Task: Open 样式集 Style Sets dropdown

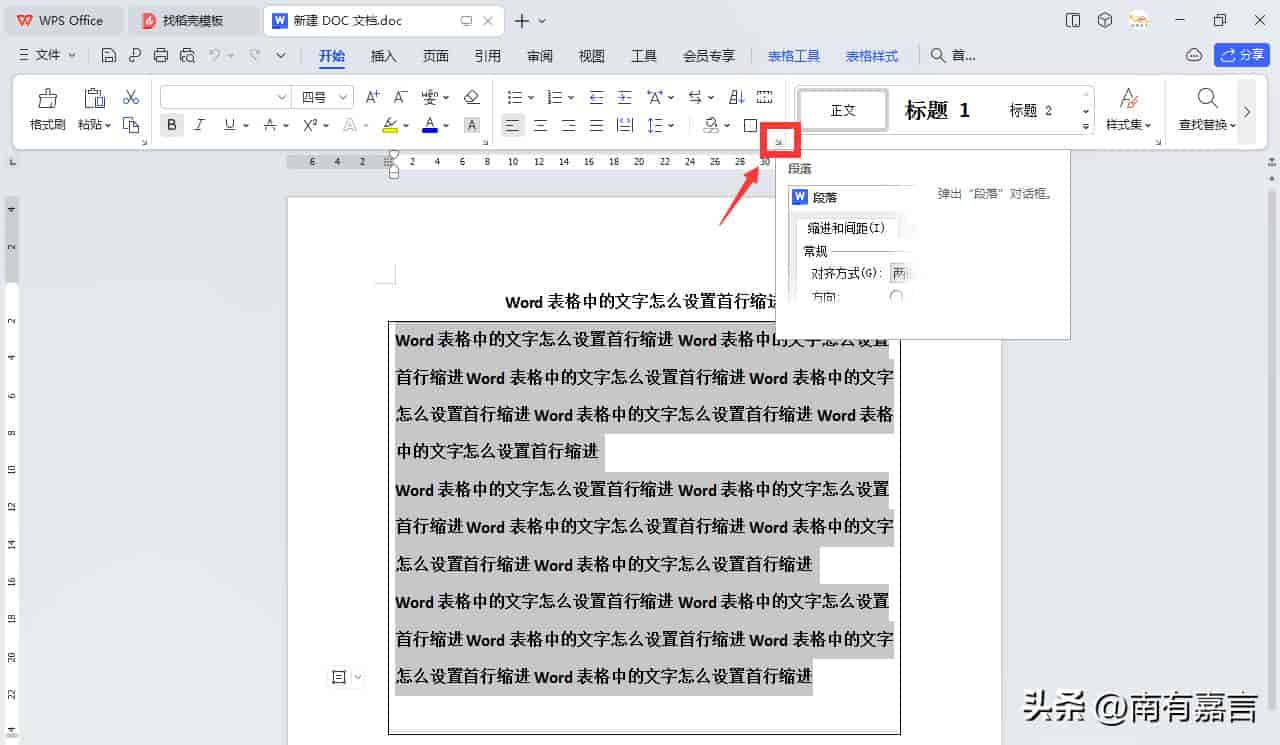Action: click(x=1129, y=109)
